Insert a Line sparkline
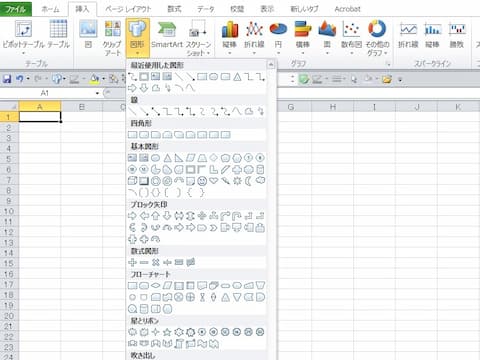The image size is (480, 360). click(x=408, y=36)
